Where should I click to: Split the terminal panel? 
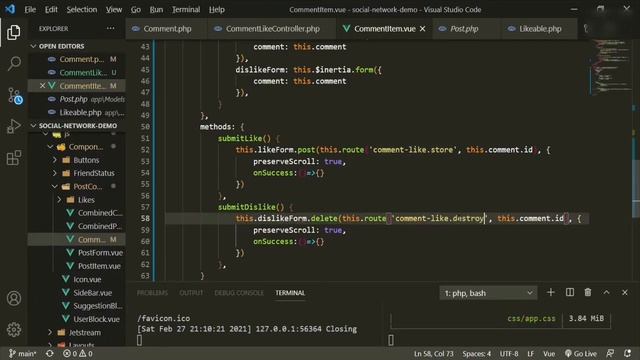click(x=570, y=292)
